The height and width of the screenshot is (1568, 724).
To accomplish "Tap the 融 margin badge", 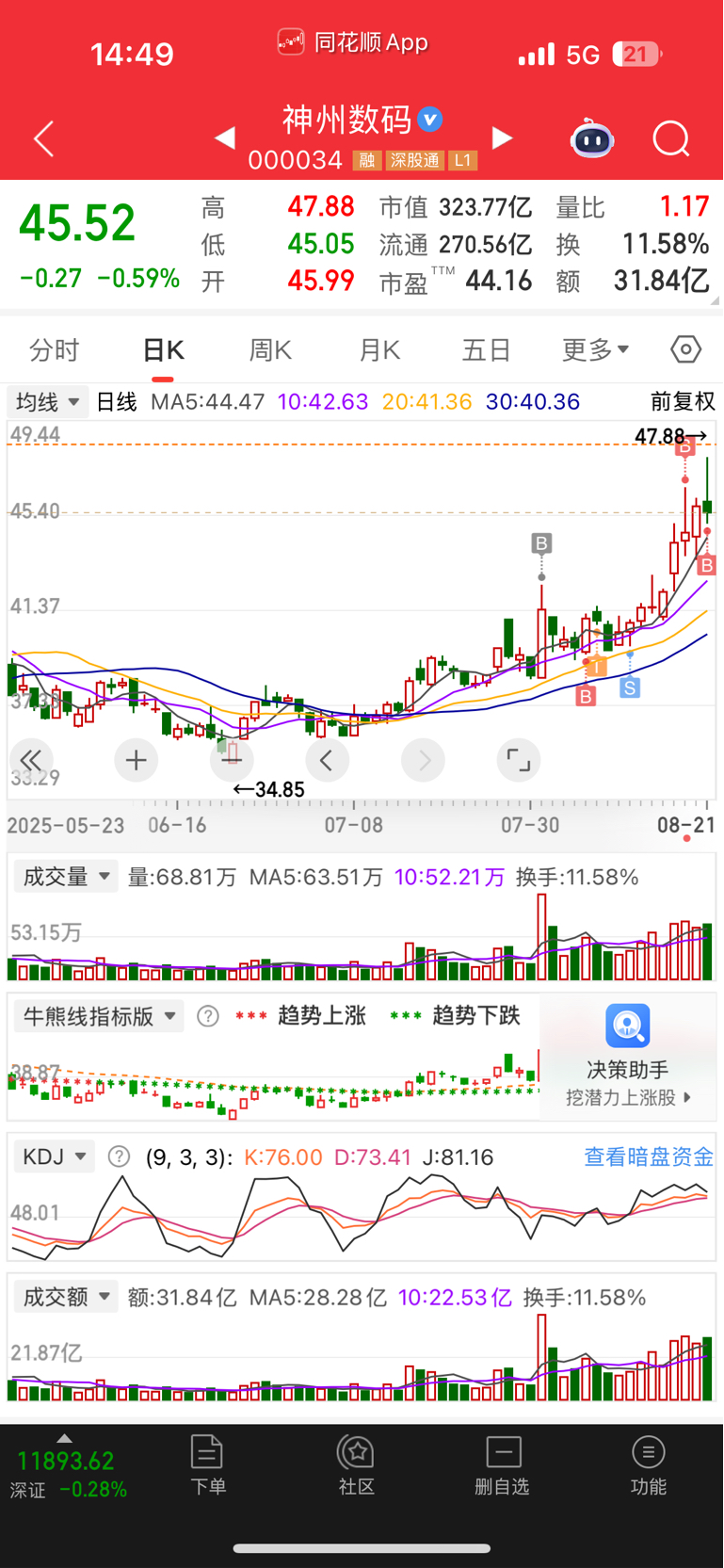I will [x=367, y=161].
